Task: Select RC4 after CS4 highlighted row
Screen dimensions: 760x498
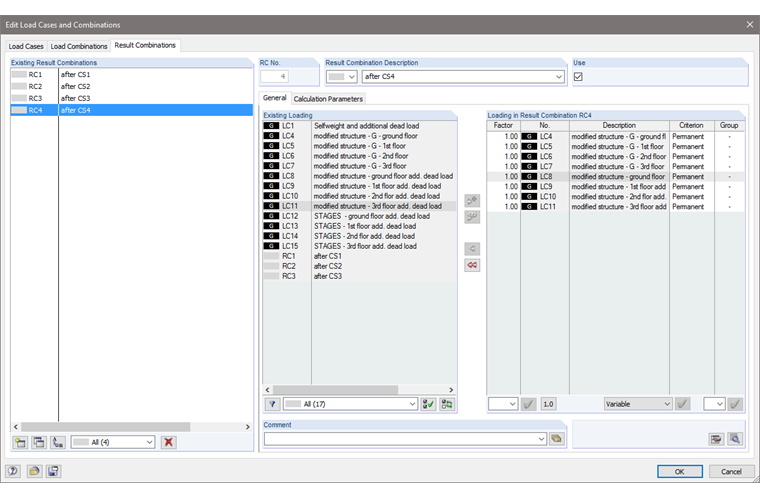Action: 131,110
